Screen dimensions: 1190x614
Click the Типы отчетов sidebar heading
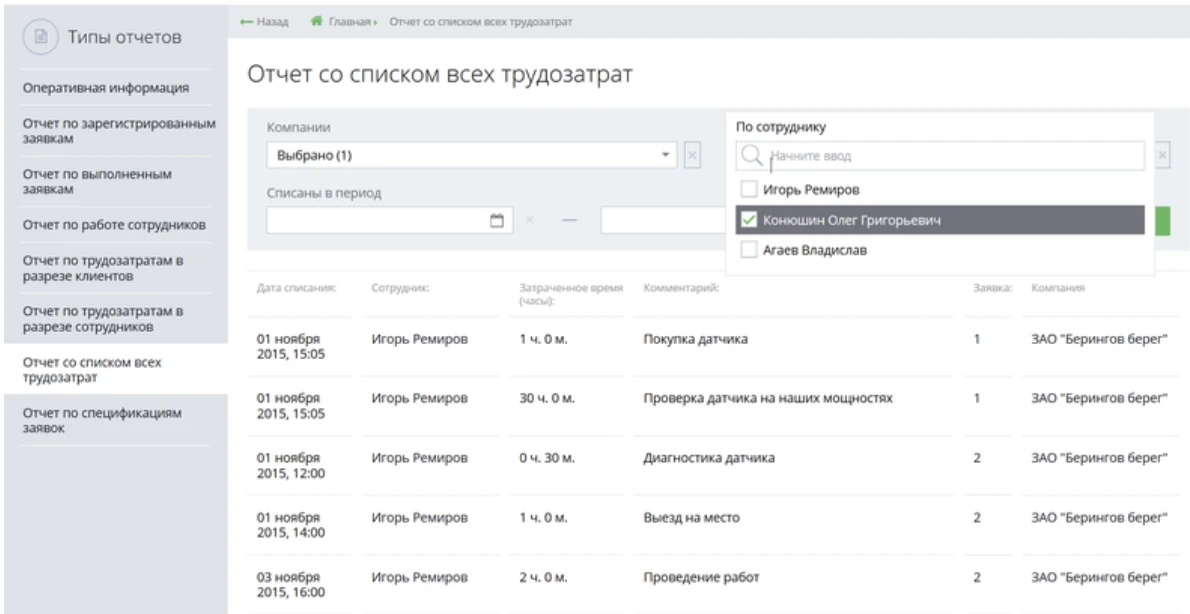tap(125, 37)
